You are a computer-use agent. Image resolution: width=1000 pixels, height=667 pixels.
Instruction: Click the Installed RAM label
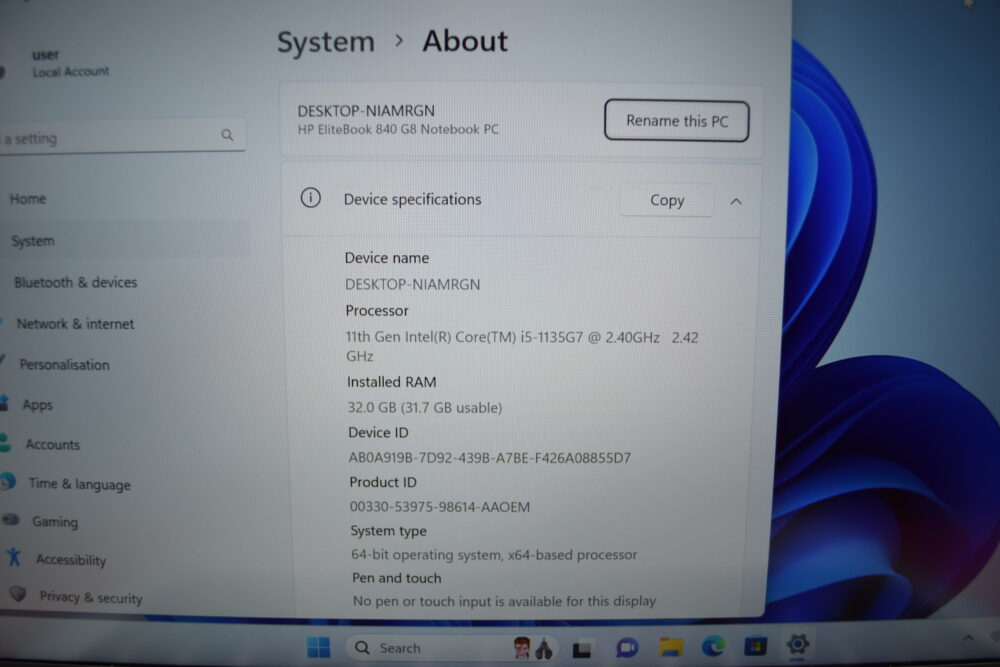[392, 382]
